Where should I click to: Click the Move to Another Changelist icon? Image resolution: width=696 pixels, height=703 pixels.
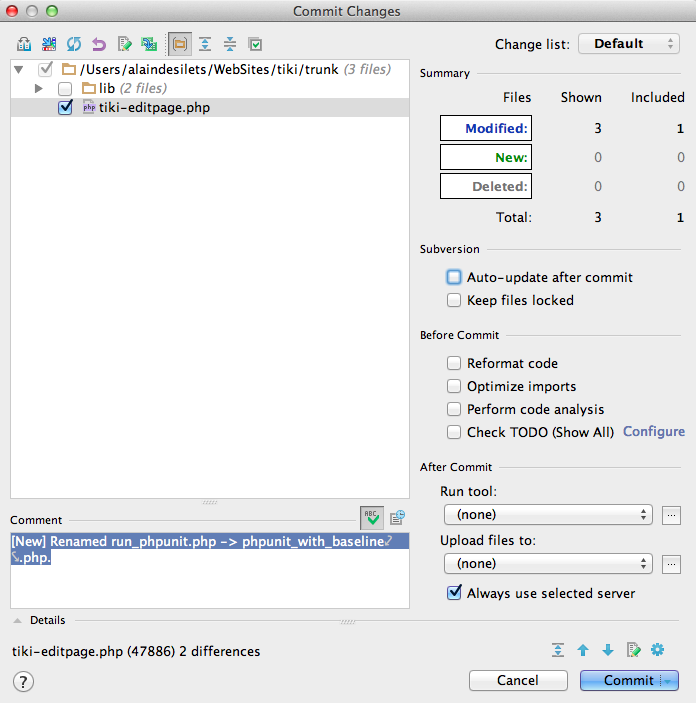pos(49,44)
